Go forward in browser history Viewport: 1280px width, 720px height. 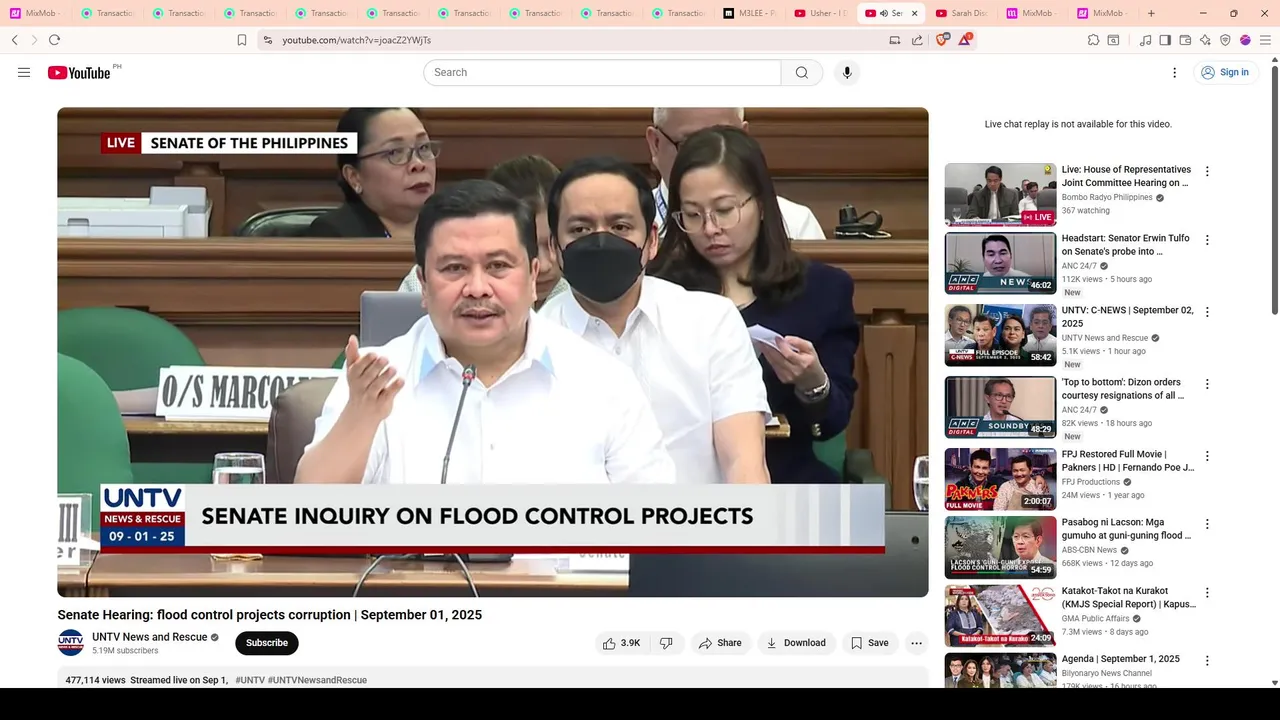(x=34, y=40)
